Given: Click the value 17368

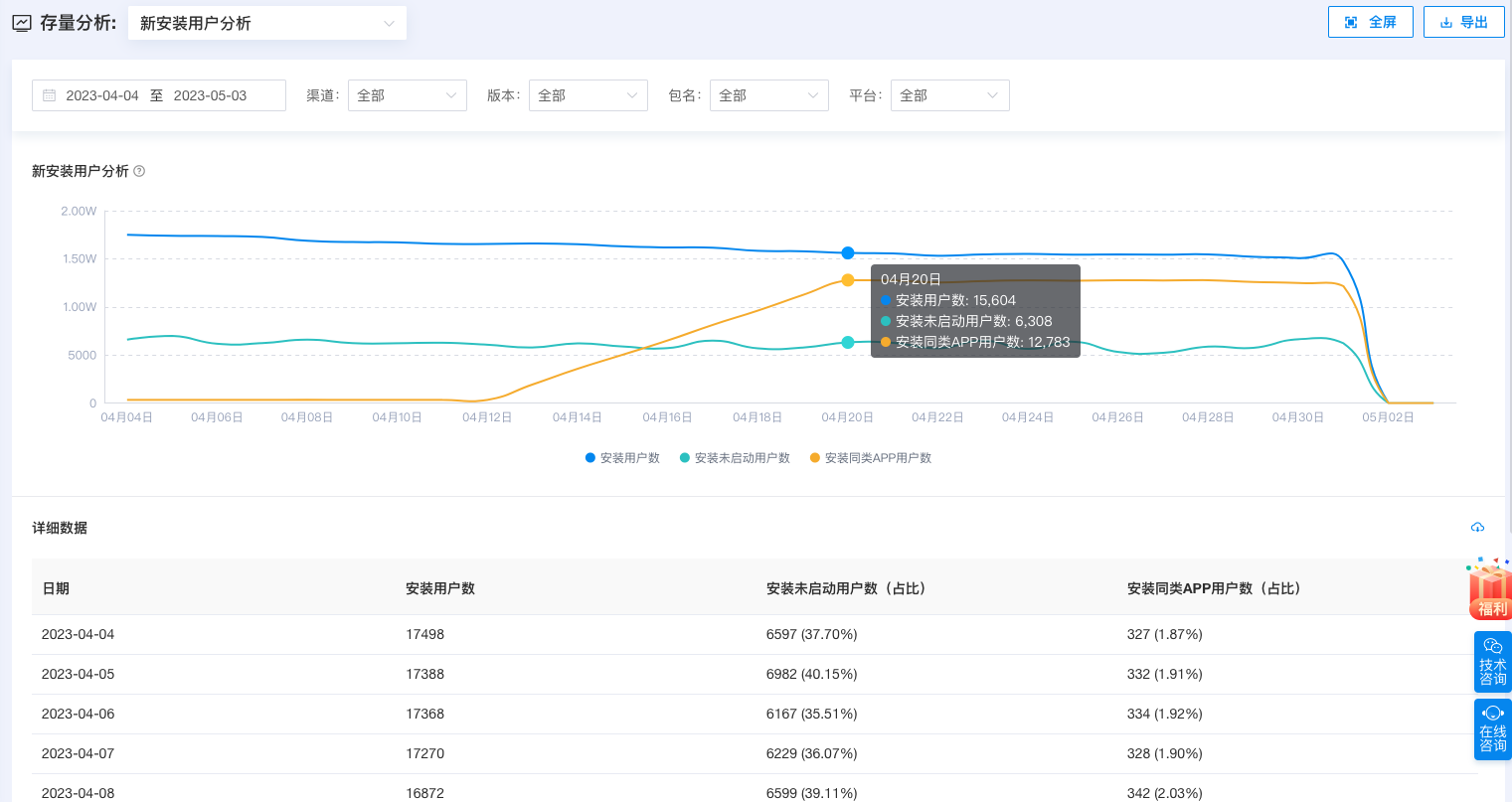Looking at the screenshot, I should pyautogui.click(x=424, y=714).
